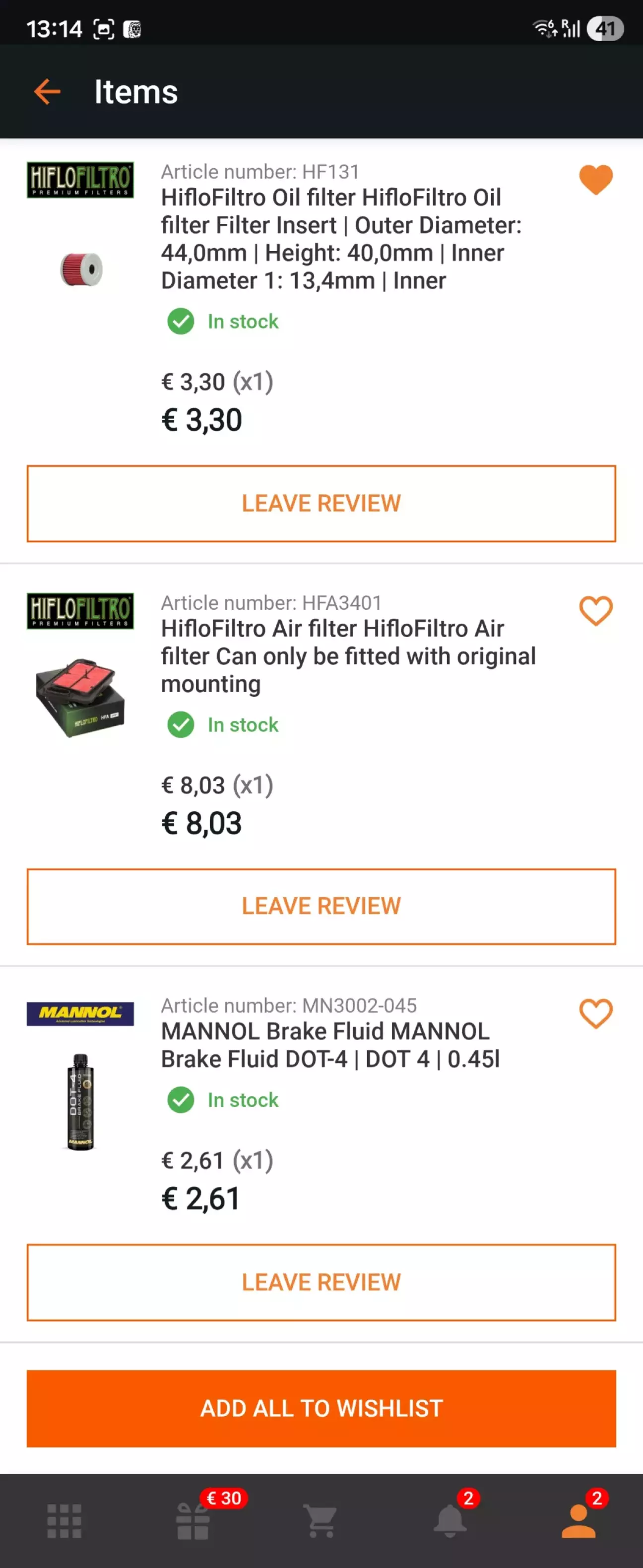The height and width of the screenshot is (1568, 643).
Task: Open the MANNOL Brake Fluid DOT-4 title
Action: (330, 1045)
